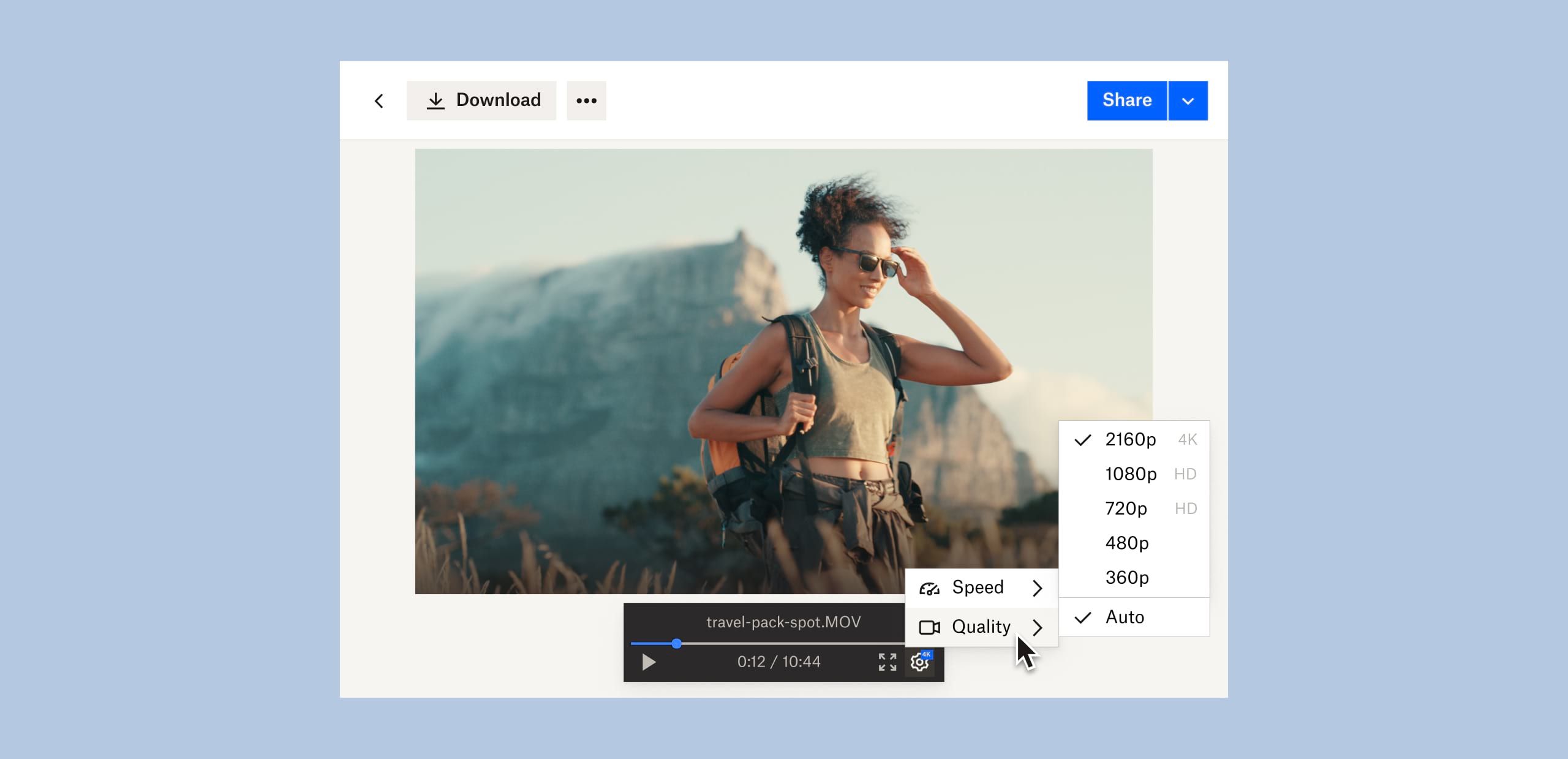1568x759 pixels.
Task: Select 2160p 4K quality option
Action: tap(1130, 440)
